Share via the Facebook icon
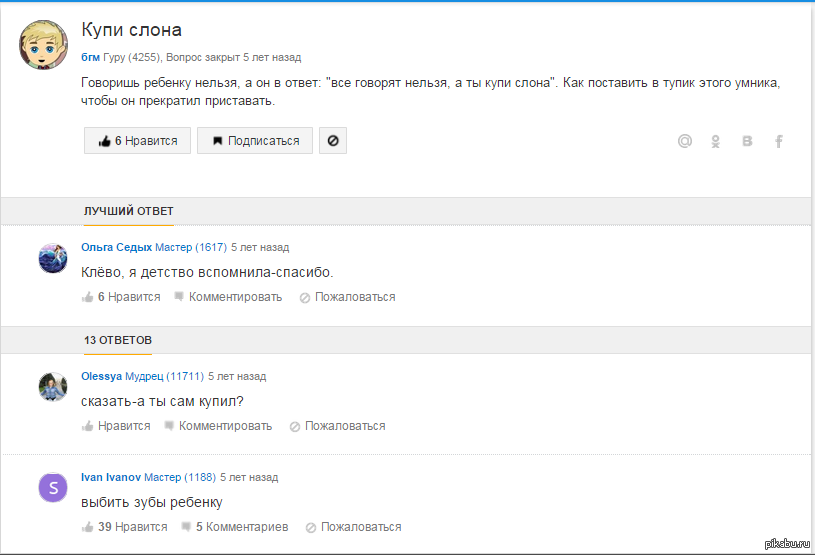This screenshot has height=555, width=815. coord(779,141)
